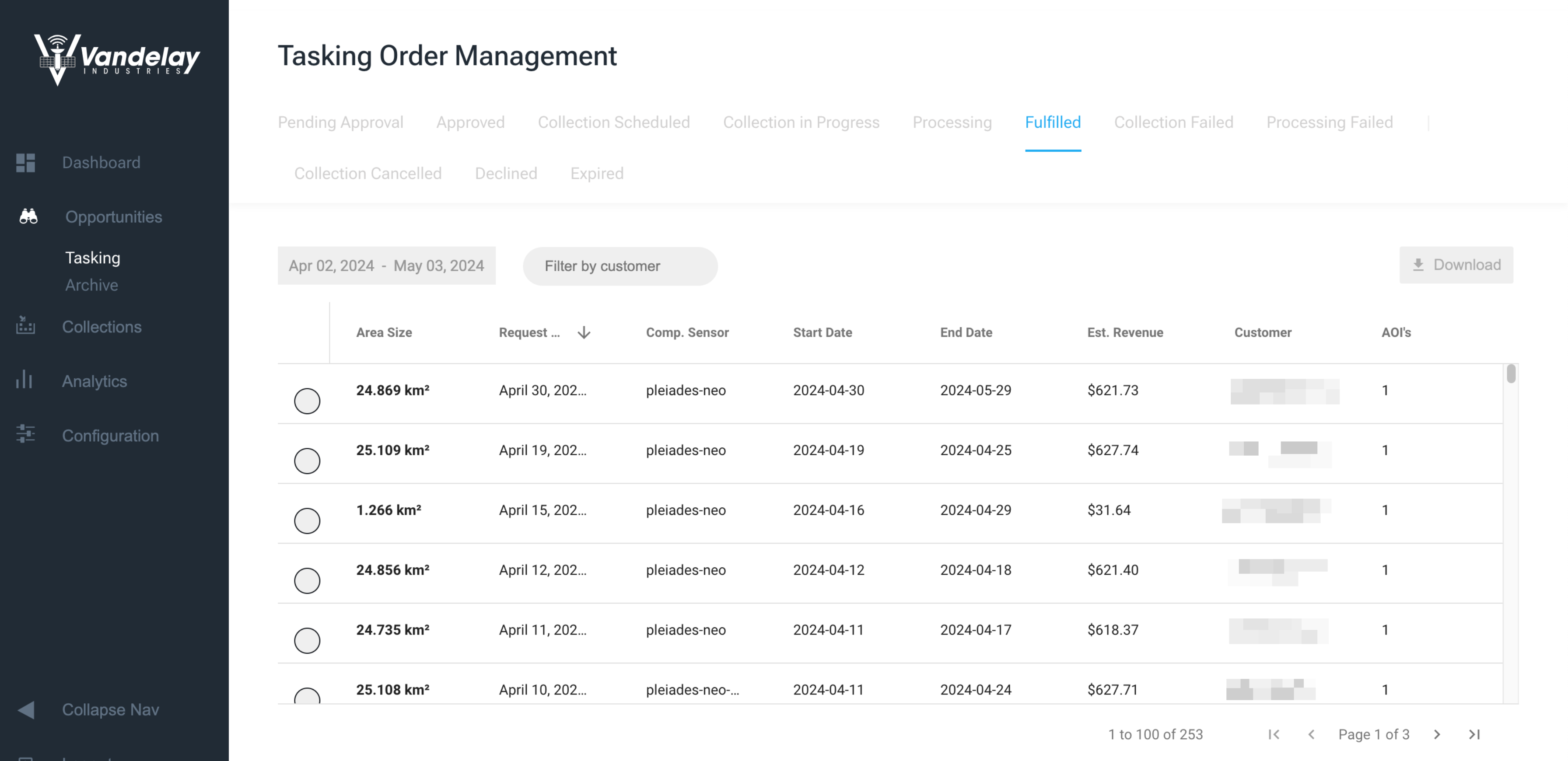Viewport: 1568px width, 761px height.
Task: Click the Download button
Action: tap(1456, 265)
